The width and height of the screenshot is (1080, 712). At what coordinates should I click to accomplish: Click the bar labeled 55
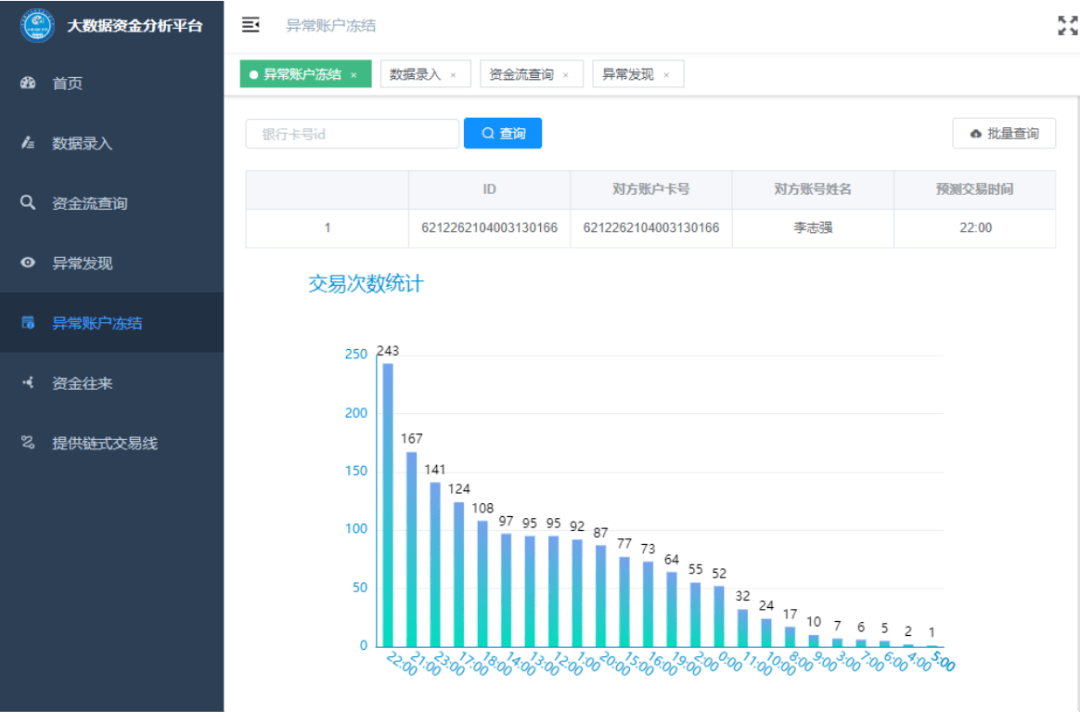(x=696, y=614)
